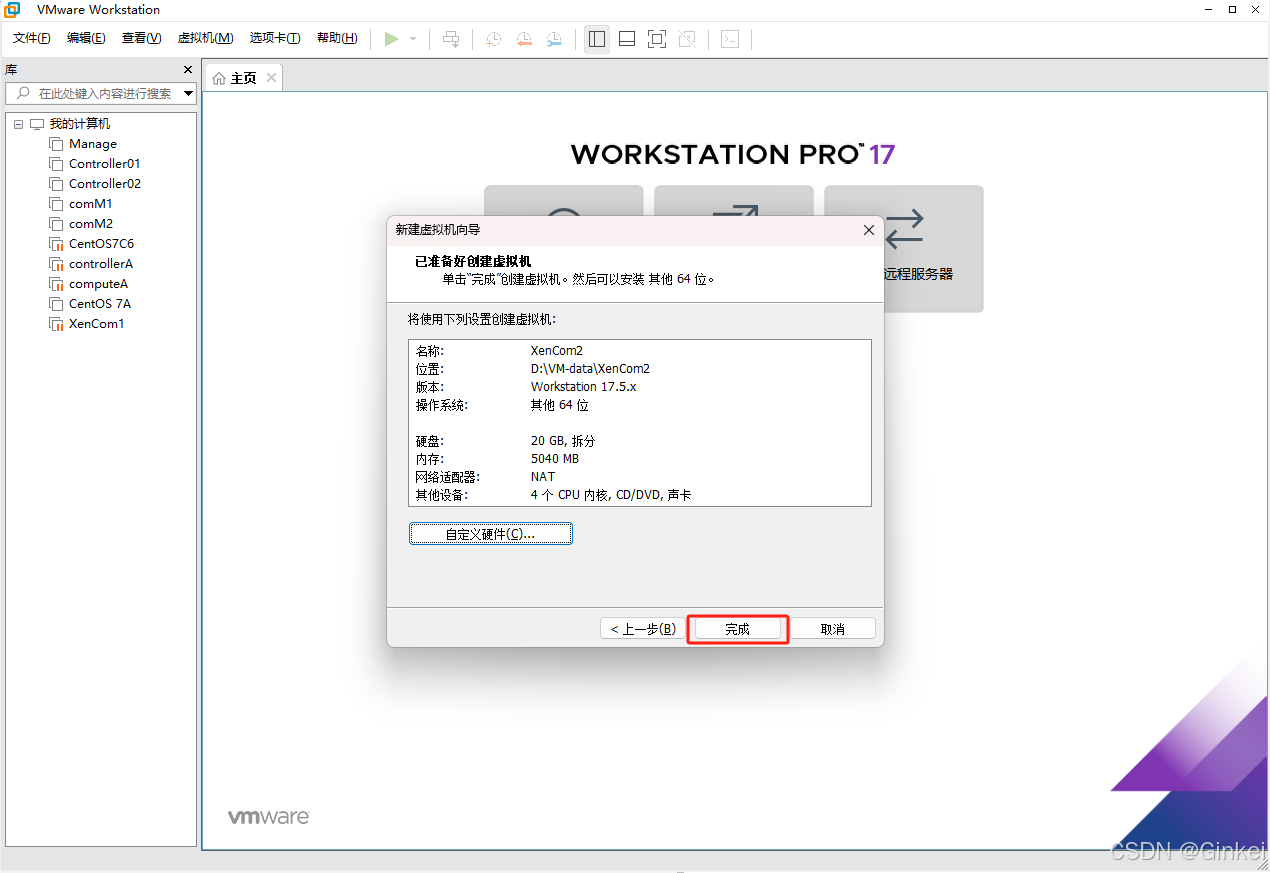Toggle the thumbnail bar view icon
This screenshot has width=1270, height=873.
tap(627, 39)
